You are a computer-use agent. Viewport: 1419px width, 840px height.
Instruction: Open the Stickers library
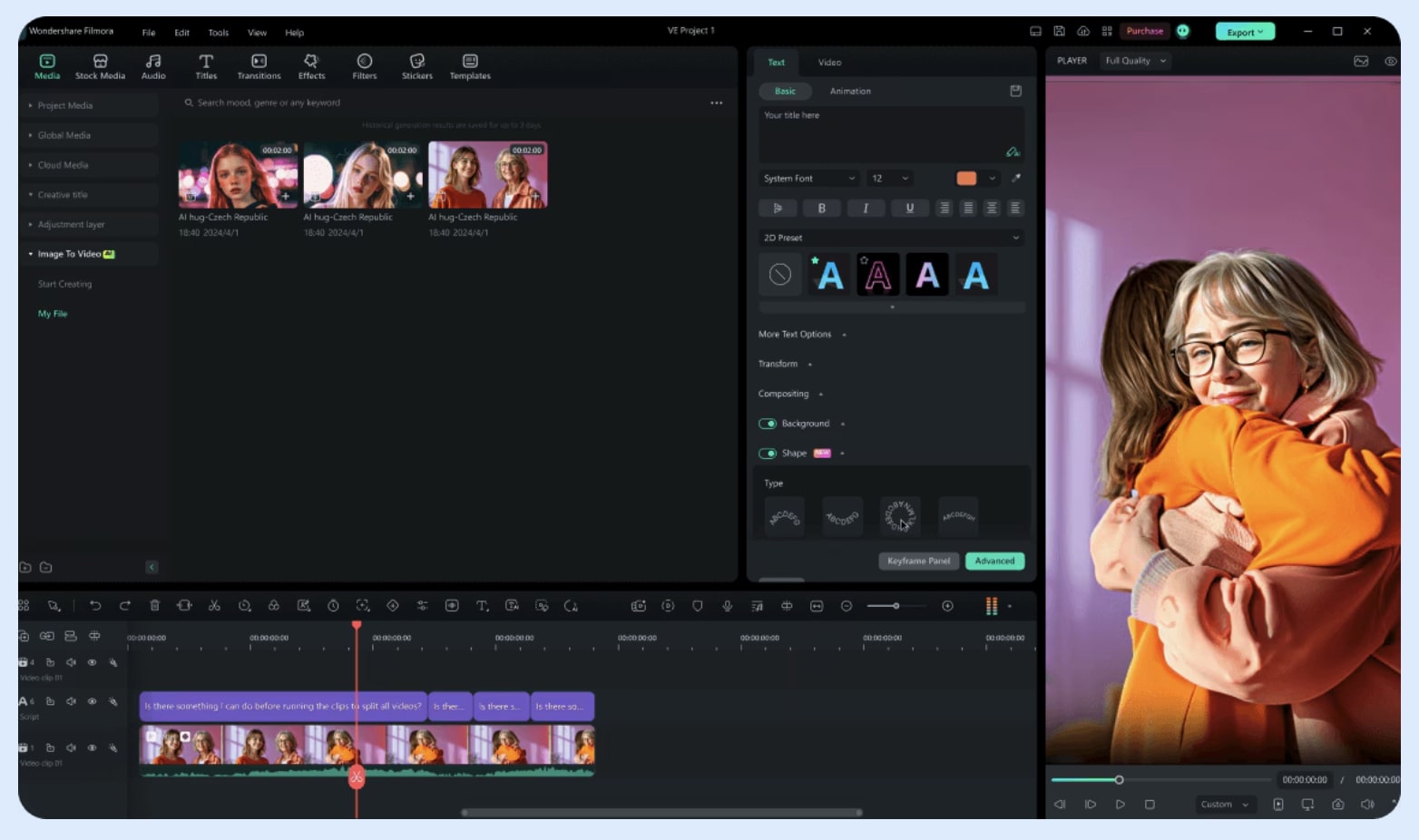[x=417, y=66]
